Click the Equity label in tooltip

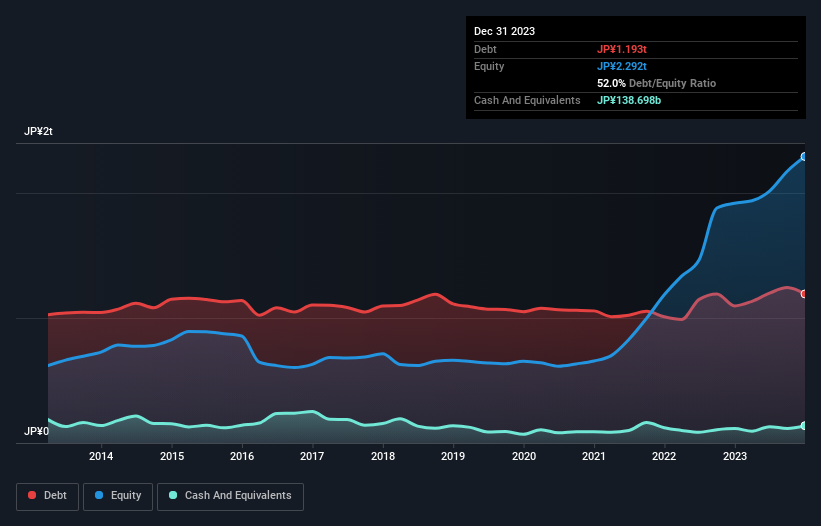489,66
